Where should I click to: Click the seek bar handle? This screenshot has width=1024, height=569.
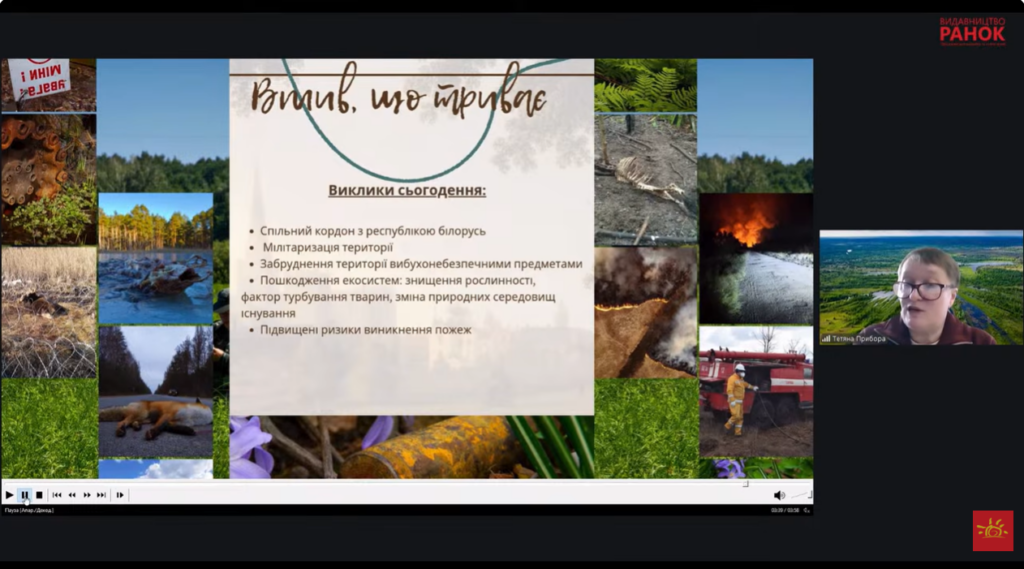click(744, 484)
